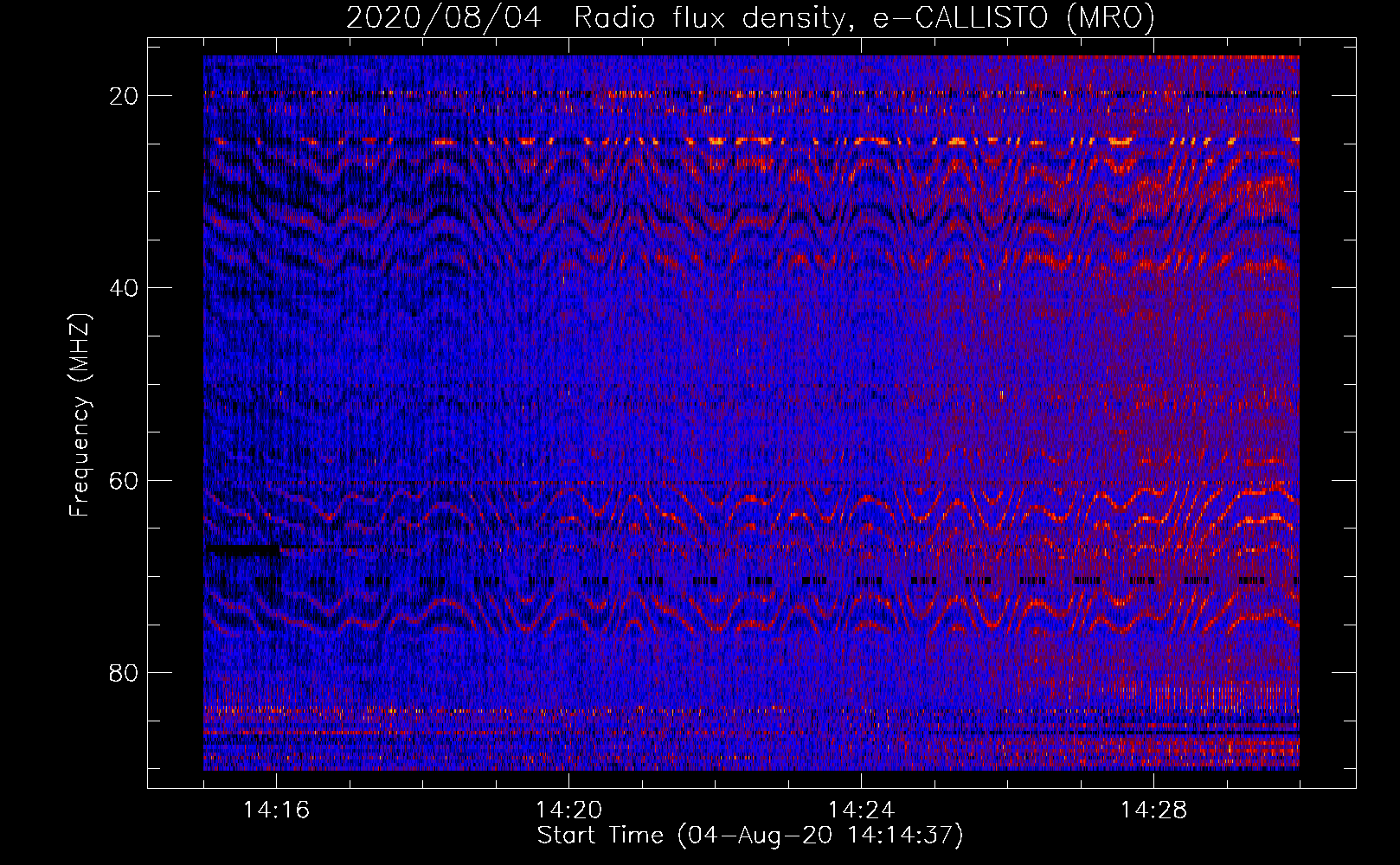The width and height of the screenshot is (1400, 865).
Task: Click the '20' frequency tick label
Action: point(124,96)
